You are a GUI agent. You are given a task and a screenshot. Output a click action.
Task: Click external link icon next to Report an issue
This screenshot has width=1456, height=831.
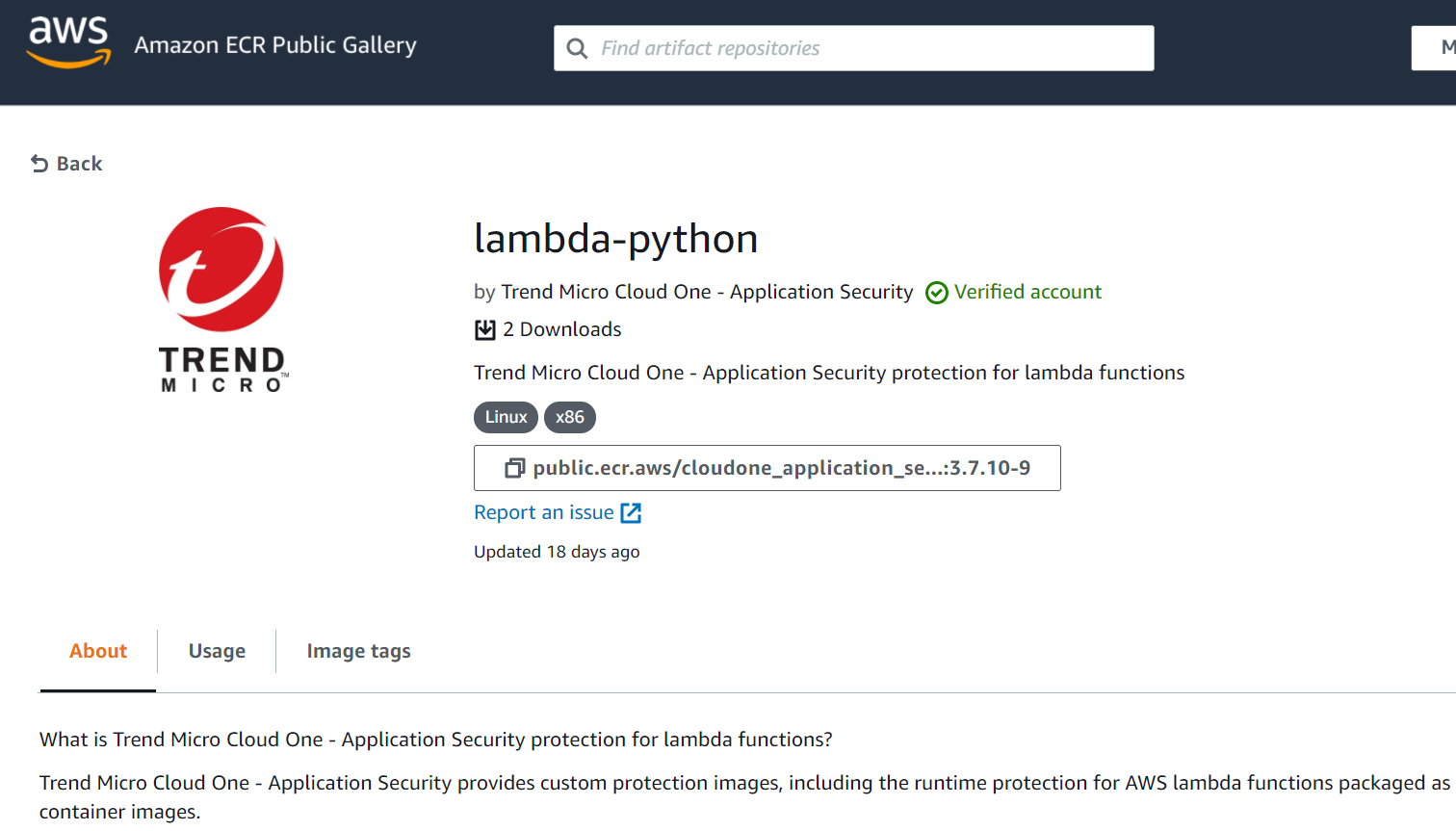click(631, 513)
